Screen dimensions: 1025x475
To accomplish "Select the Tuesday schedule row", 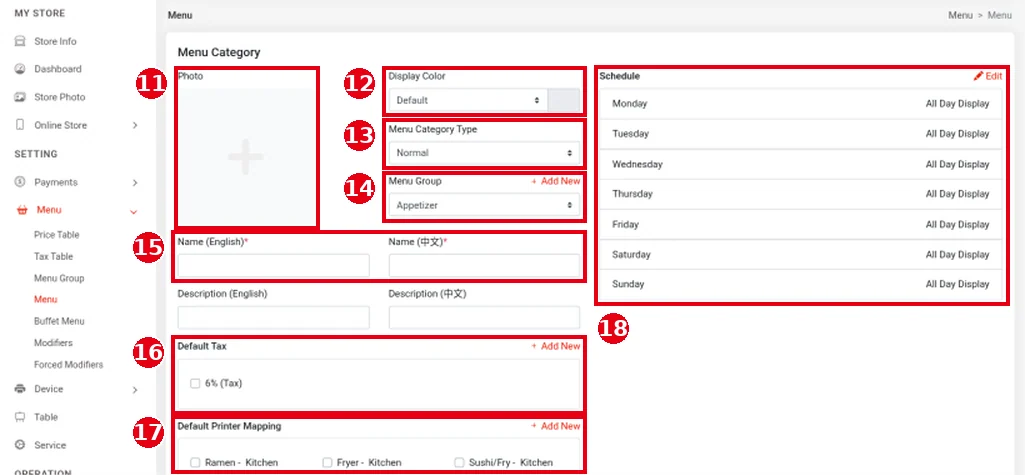I will coord(801,134).
